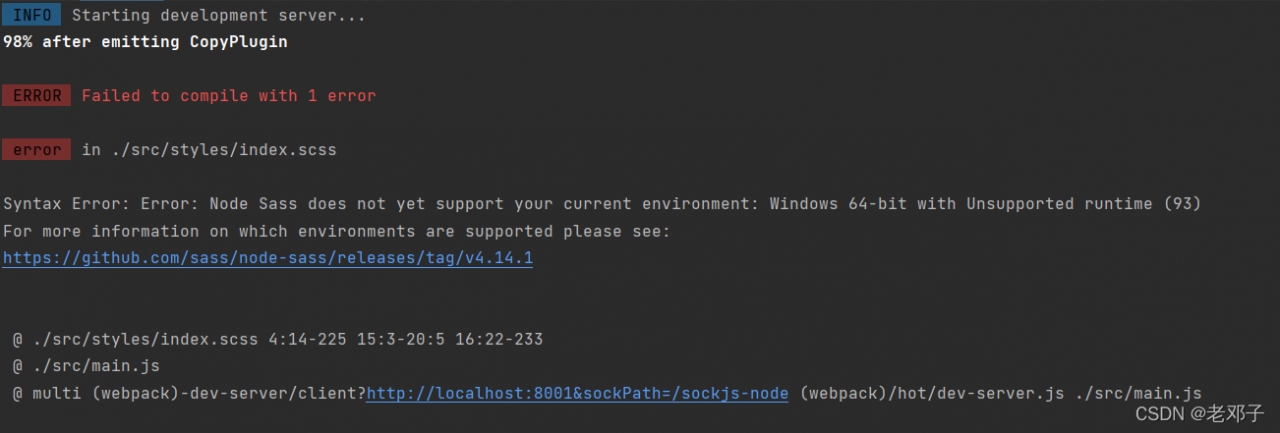Click 'Failed to compile with 1 error' message
The width and height of the screenshot is (1280, 433).
point(228,96)
